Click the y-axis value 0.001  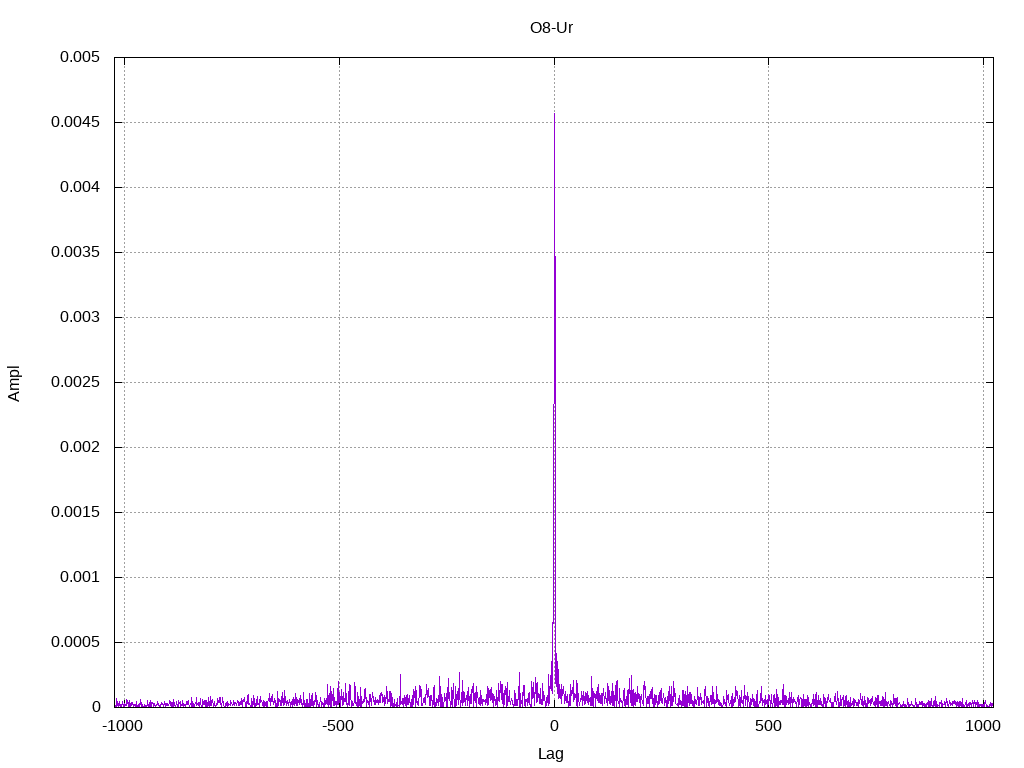[80, 577]
